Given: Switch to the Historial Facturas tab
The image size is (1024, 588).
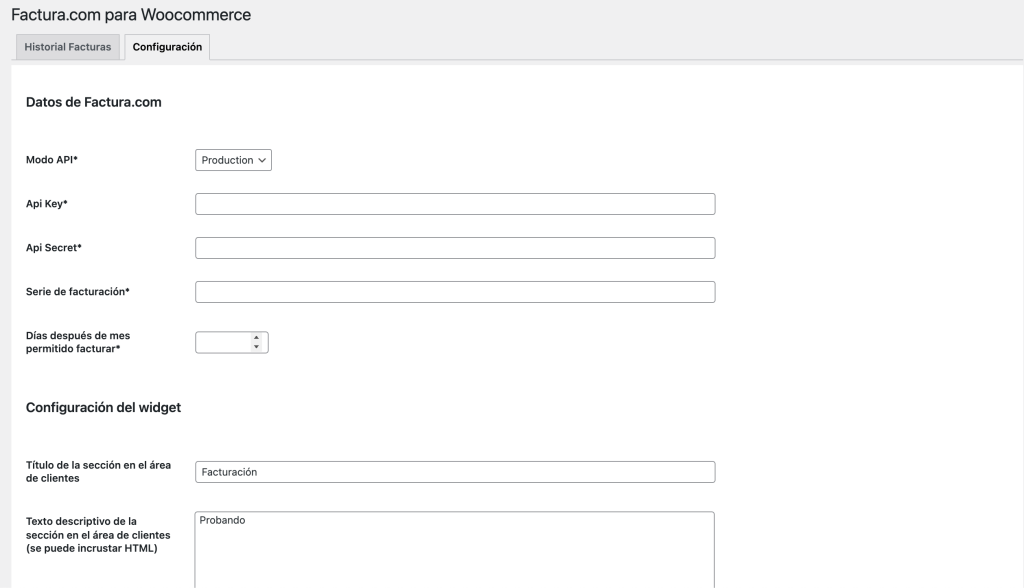Looking at the screenshot, I should click(x=68, y=47).
